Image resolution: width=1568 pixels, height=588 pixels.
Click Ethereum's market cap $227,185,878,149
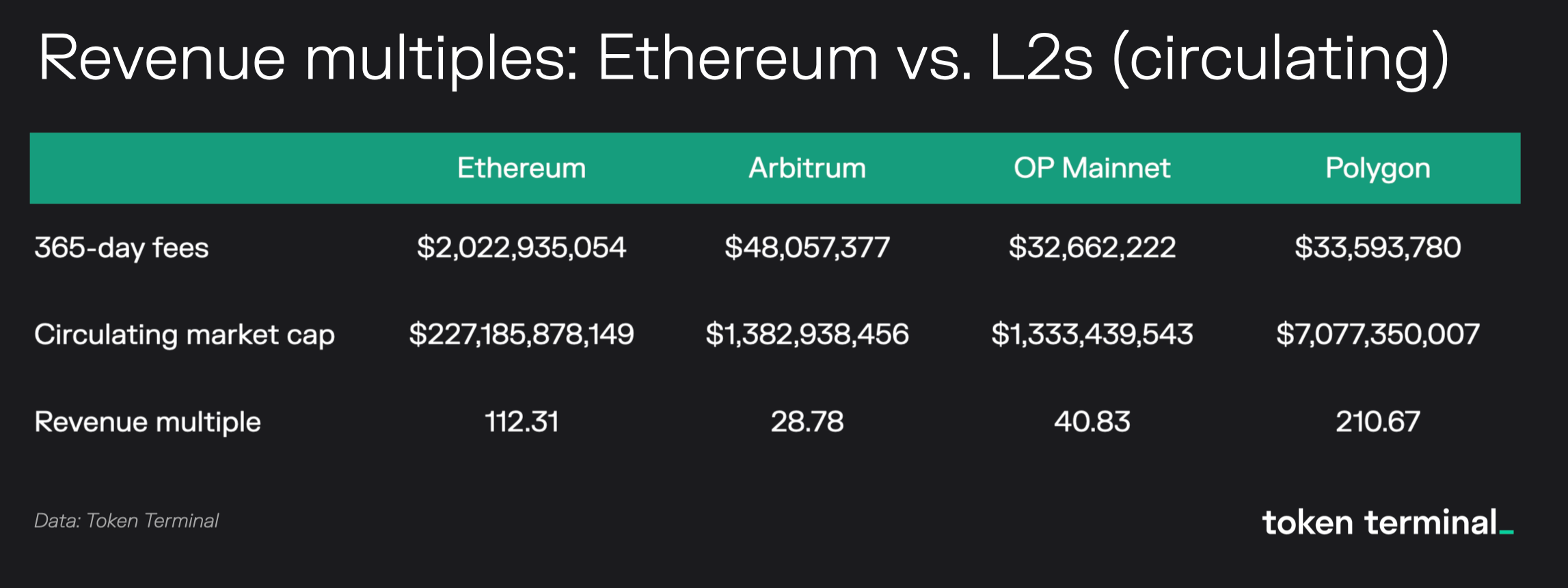(522, 334)
